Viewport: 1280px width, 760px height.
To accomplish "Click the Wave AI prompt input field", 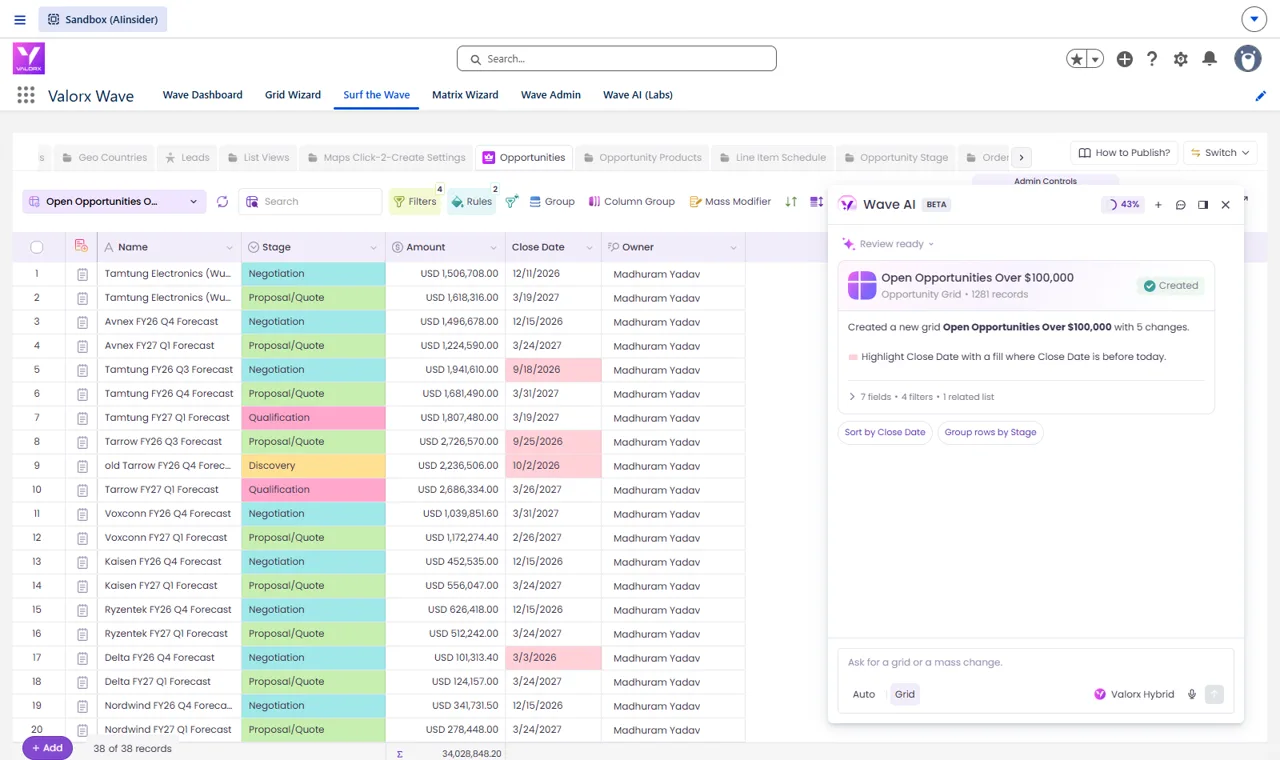I will 1035,662.
